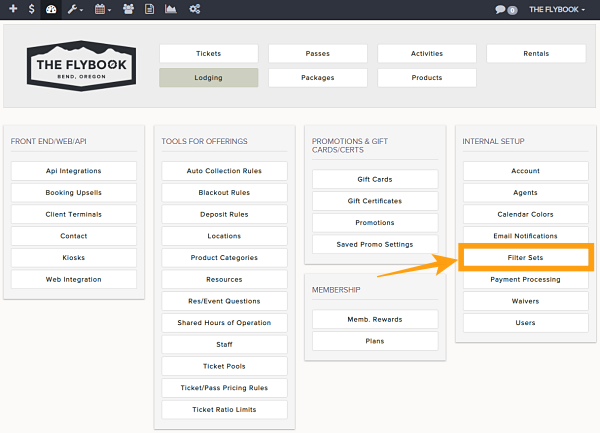Open Gift Cards
The image size is (600, 433).
point(375,179)
